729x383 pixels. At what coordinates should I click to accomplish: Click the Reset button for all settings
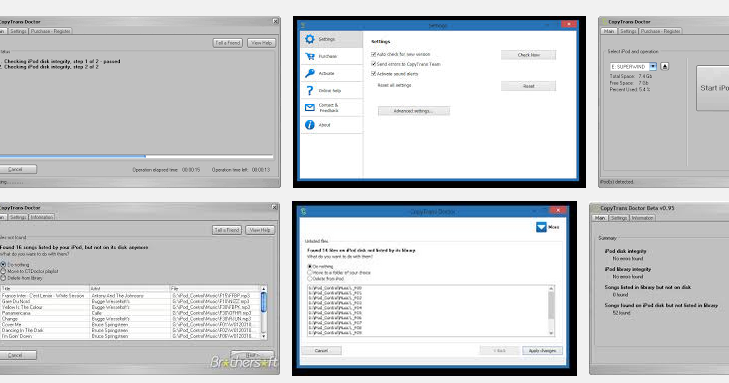(528, 86)
